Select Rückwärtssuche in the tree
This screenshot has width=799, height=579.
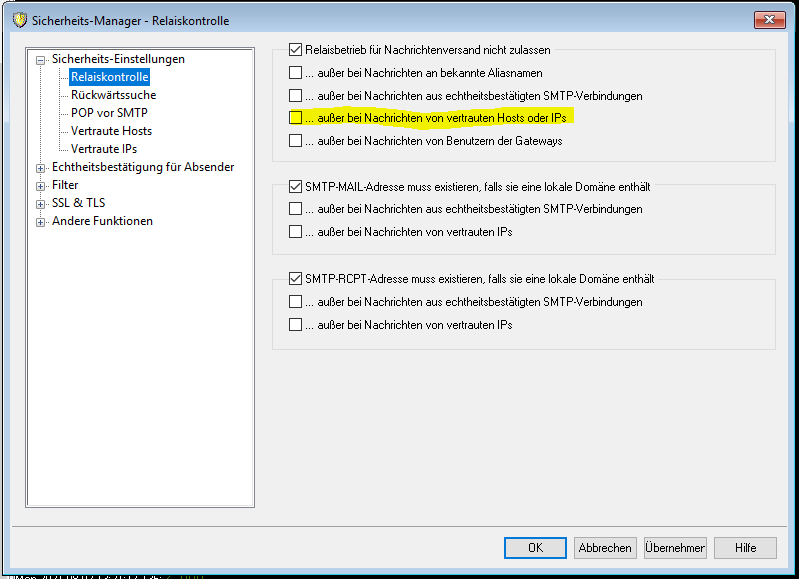coord(113,95)
